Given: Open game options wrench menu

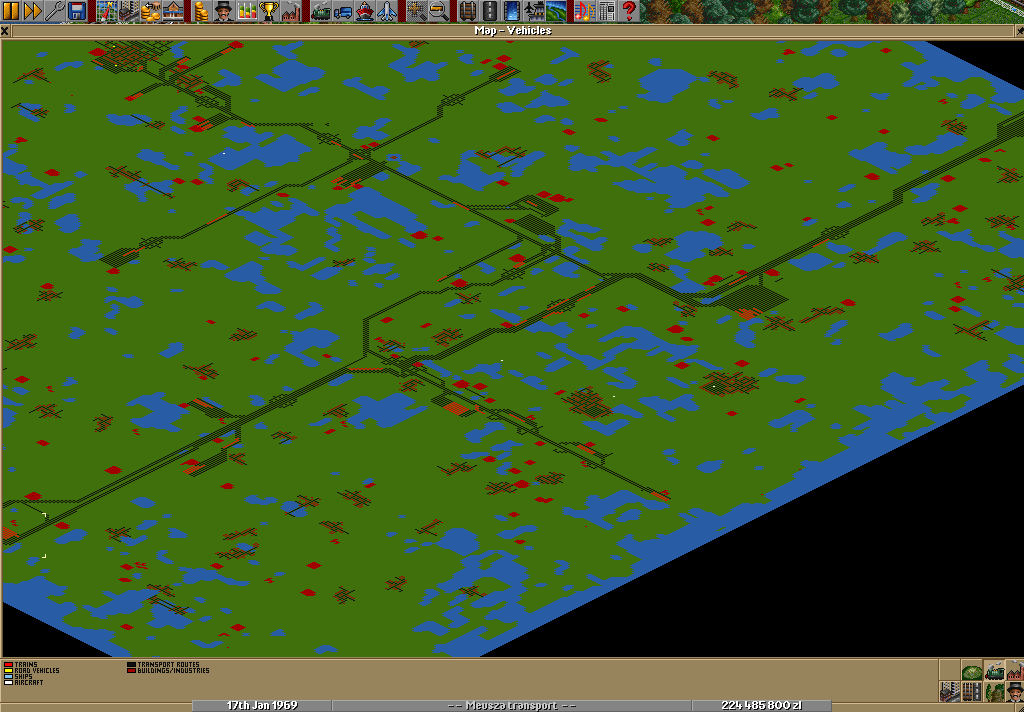Looking at the screenshot, I should (55, 11).
